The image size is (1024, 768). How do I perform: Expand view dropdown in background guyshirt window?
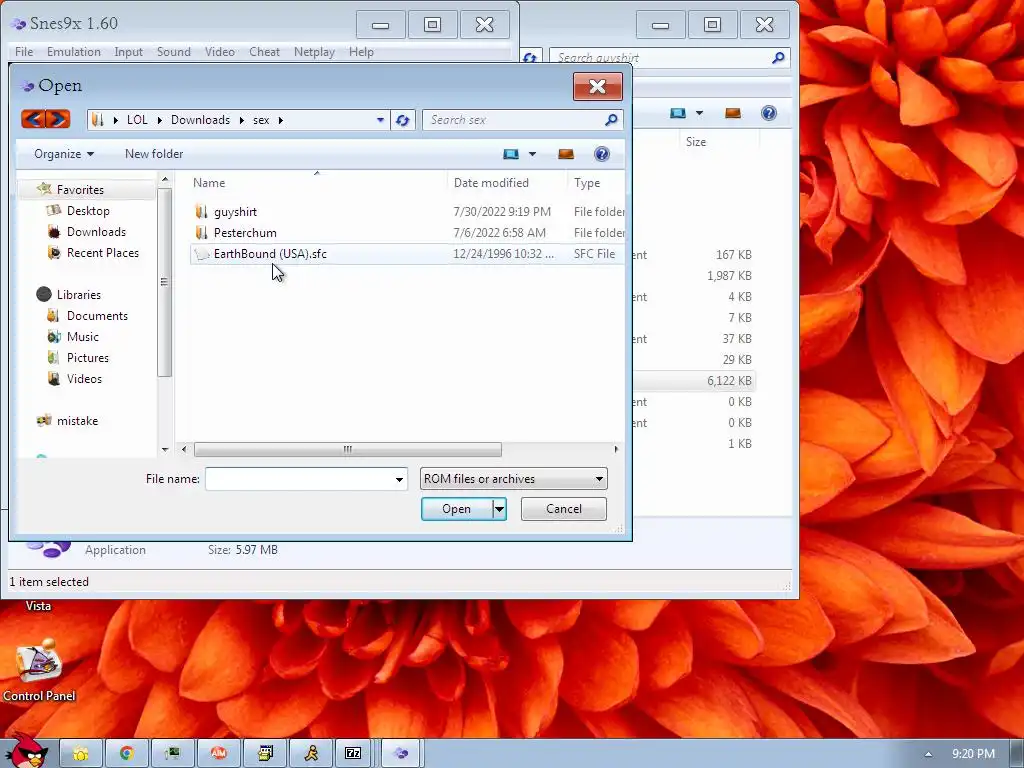[x=699, y=114]
